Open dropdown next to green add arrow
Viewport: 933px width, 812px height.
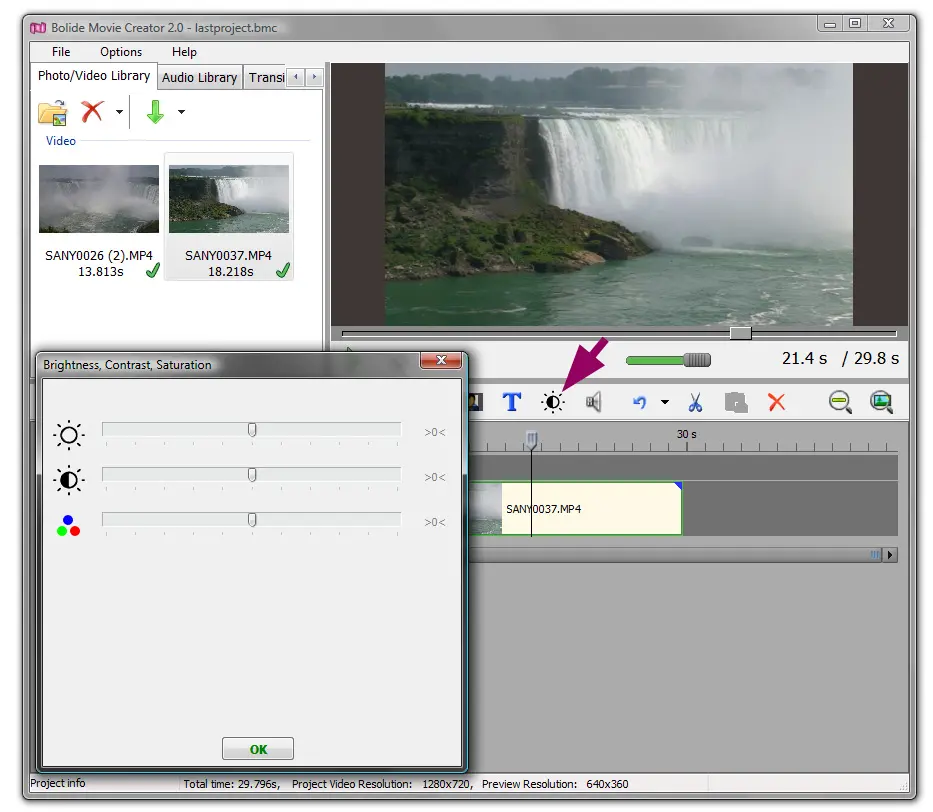[181, 112]
